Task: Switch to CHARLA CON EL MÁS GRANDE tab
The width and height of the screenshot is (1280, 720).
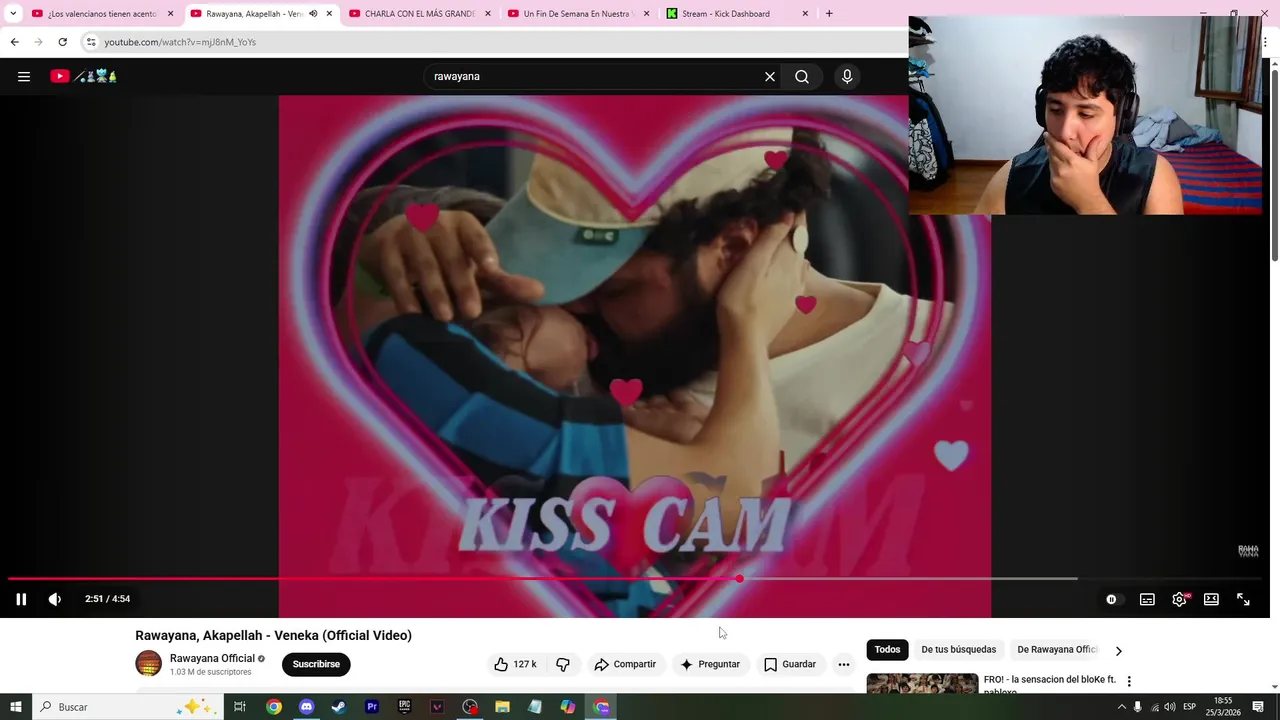Action: point(419,14)
